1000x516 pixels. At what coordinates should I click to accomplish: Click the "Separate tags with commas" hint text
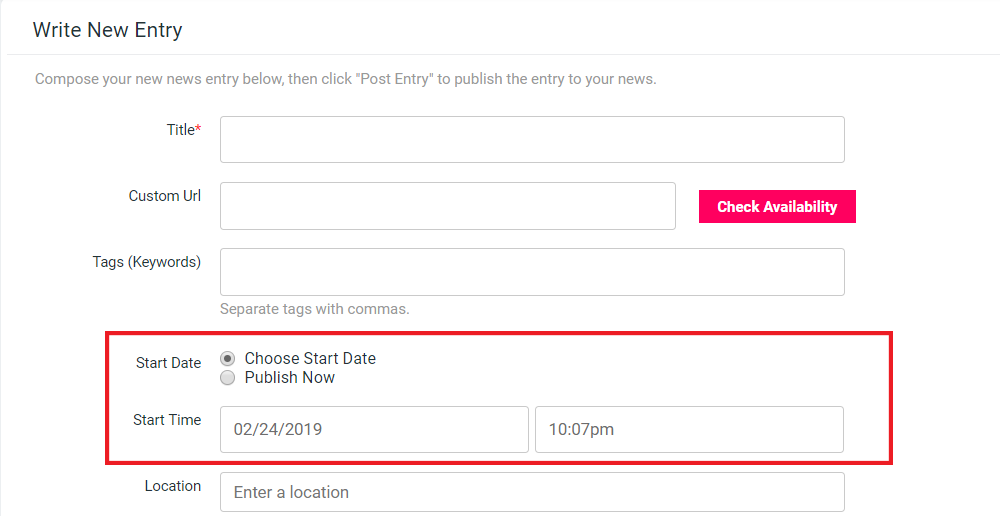click(x=314, y=309)
